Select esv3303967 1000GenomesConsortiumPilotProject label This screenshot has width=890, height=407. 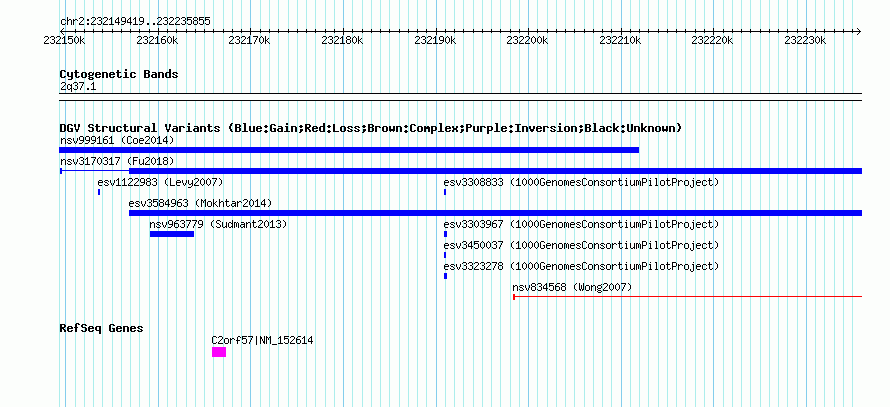pos(581,224)
